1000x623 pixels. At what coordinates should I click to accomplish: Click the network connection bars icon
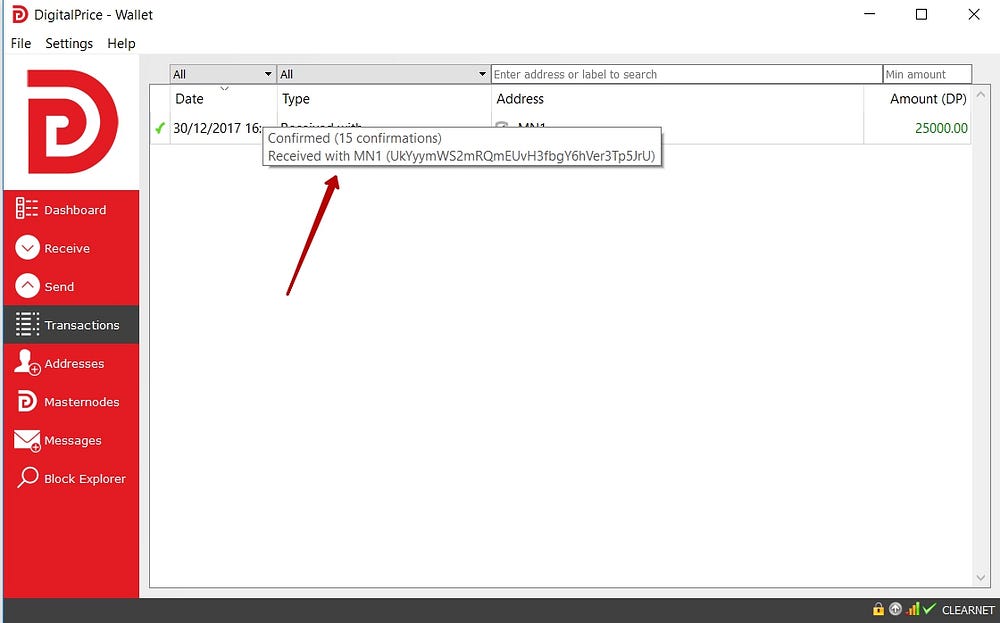pos(913,609)
